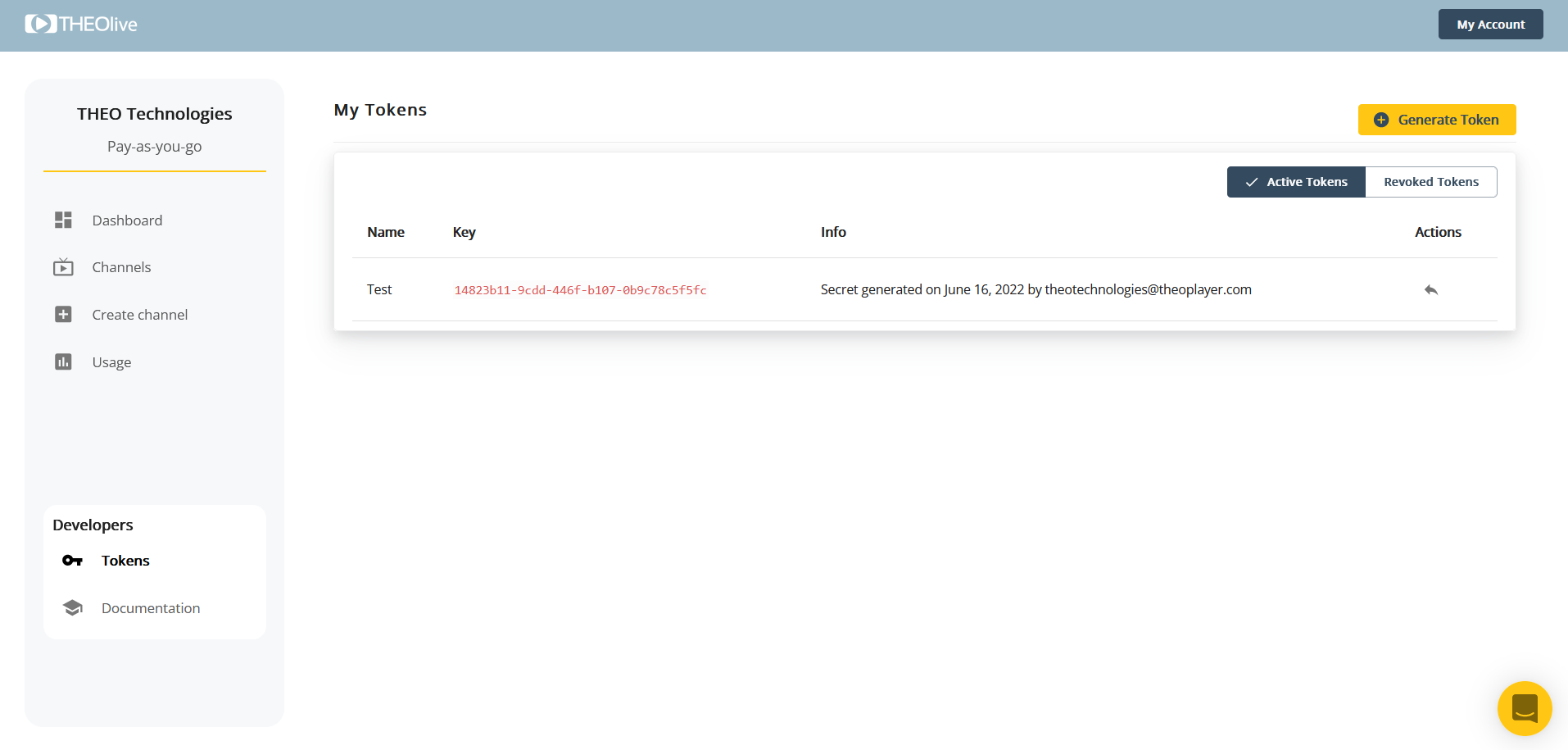Screen dimensions: 1568x750
Task: Click the THEOlive logo icon
Action: [x=41, y=24]
